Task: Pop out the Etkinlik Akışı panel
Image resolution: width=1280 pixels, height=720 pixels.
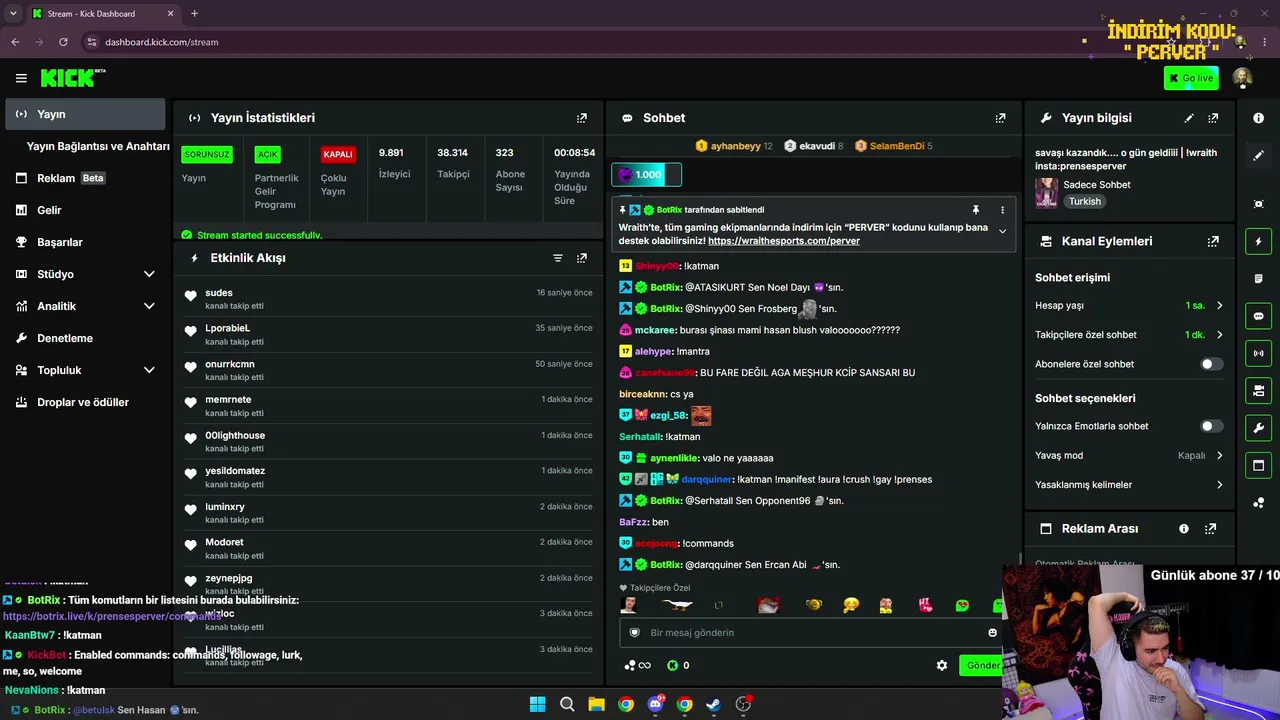Action: point(582,258)
